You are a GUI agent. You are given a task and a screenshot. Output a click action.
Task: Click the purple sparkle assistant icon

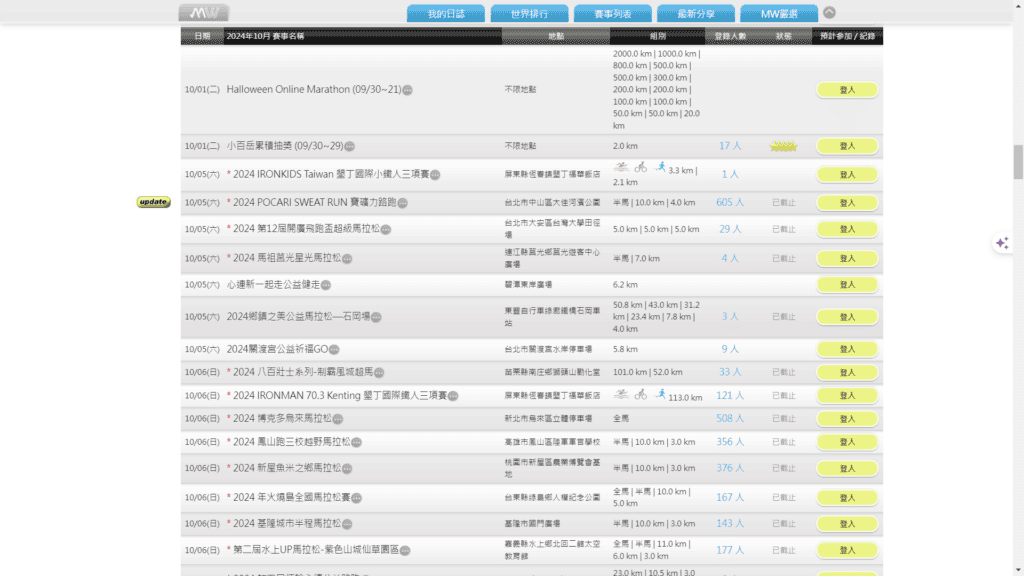[x=1002, y=243]
